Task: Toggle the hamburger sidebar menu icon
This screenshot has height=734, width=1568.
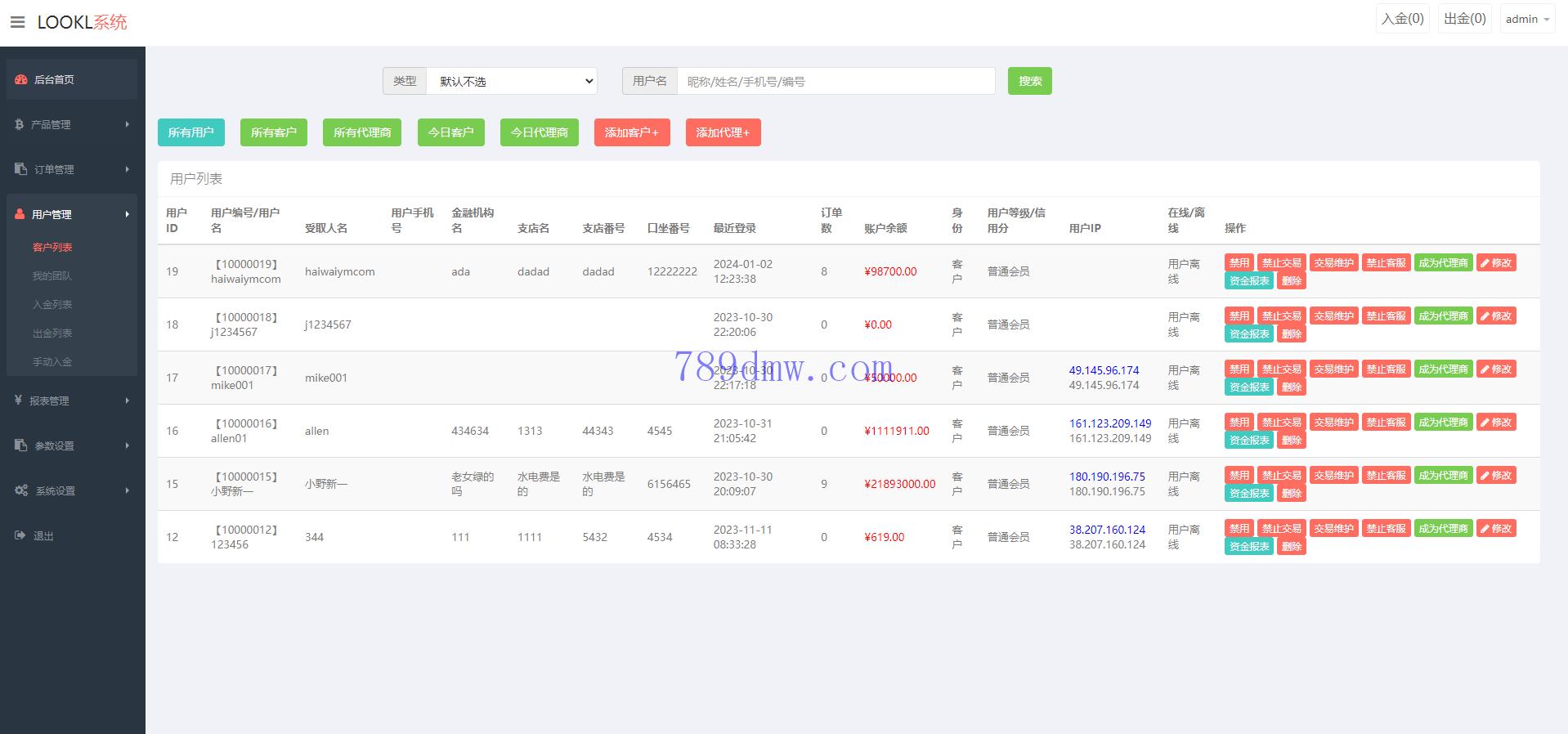Action: coord(17,22)
